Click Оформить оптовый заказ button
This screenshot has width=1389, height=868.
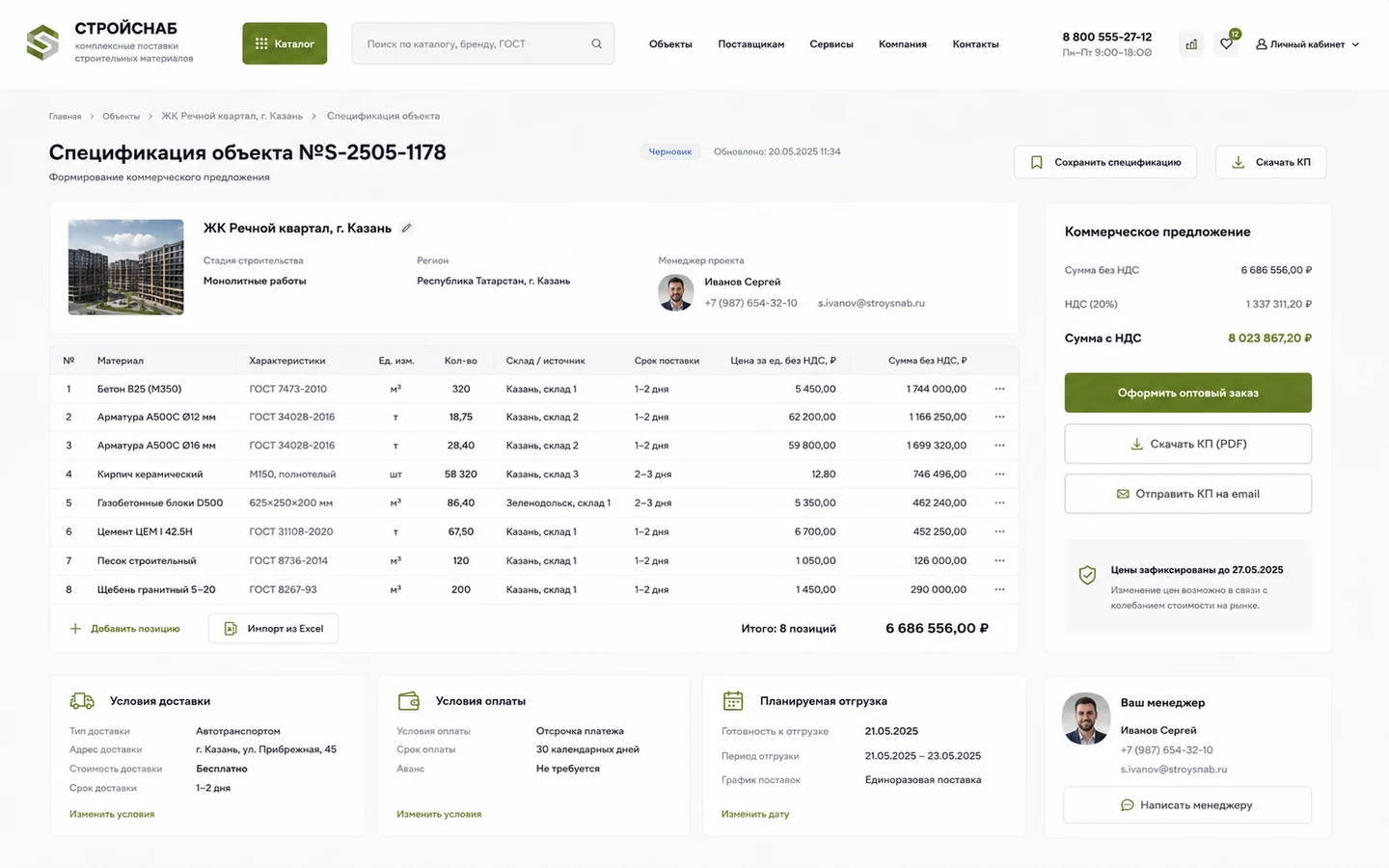1187,393
